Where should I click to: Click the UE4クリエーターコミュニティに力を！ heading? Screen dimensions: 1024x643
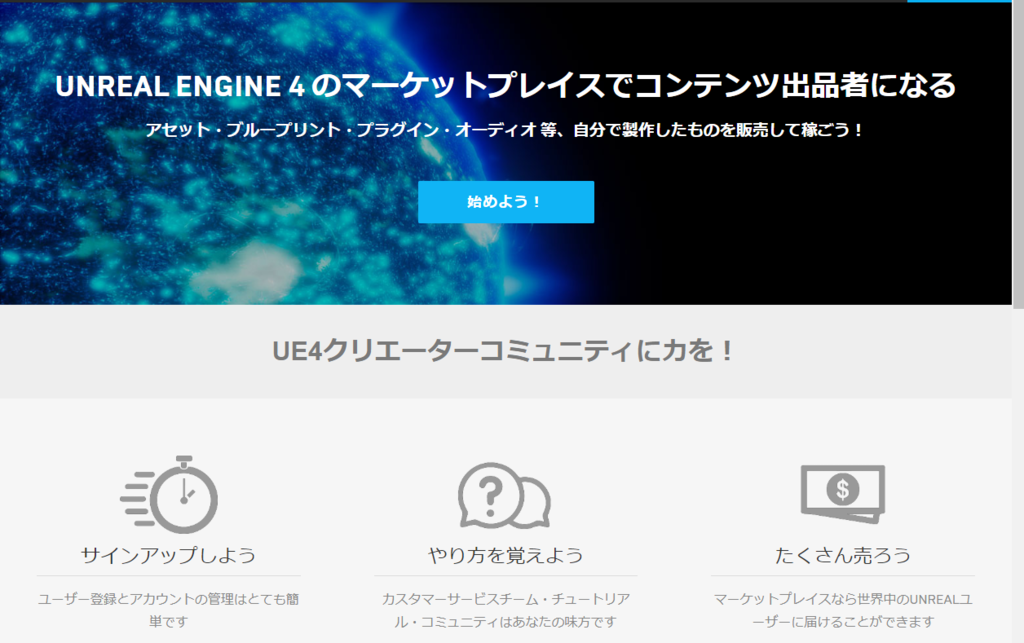pyautogui.click(x=503, y=351)
